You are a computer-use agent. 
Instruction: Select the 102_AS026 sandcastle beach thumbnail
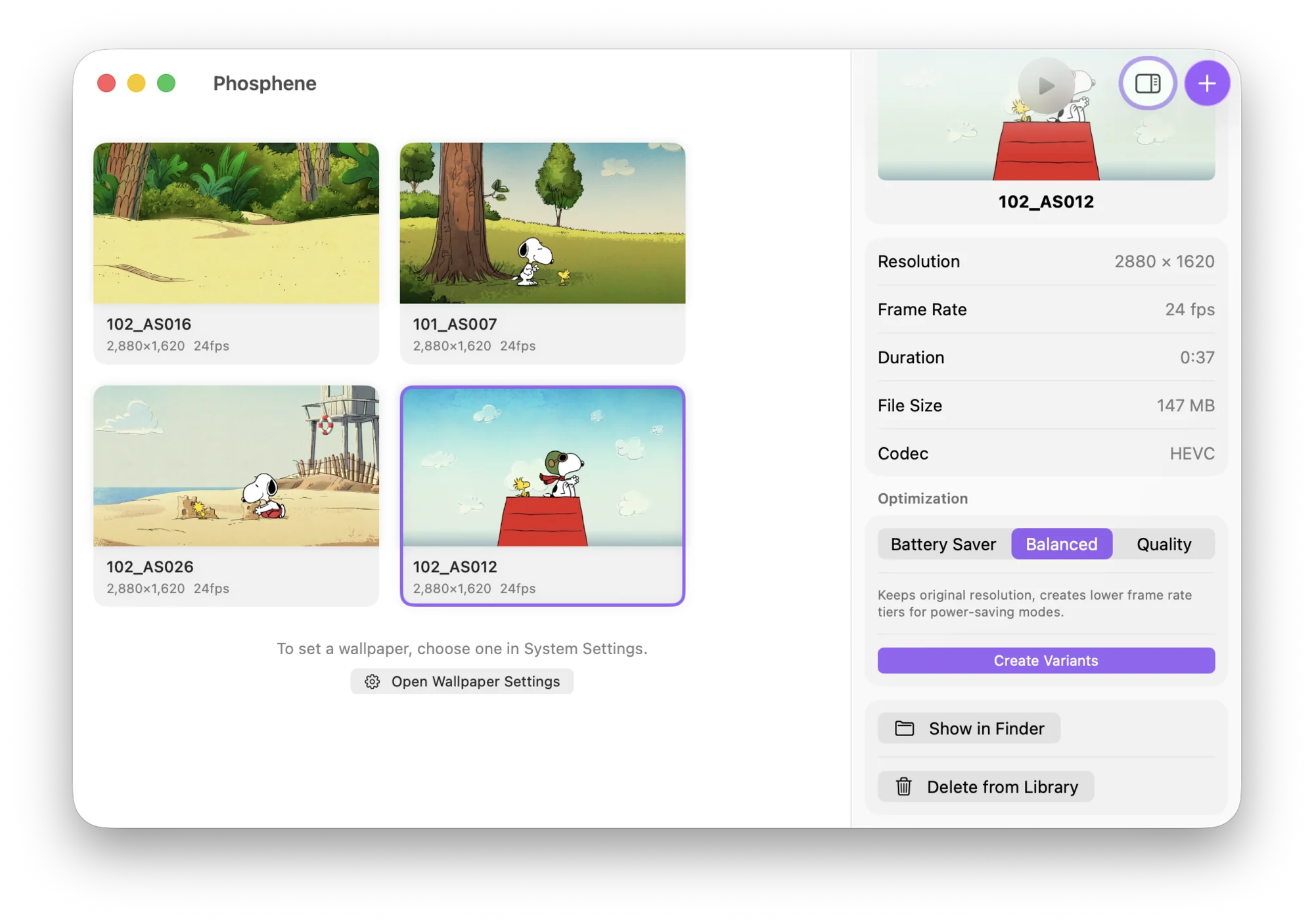[x=237, y=466]
